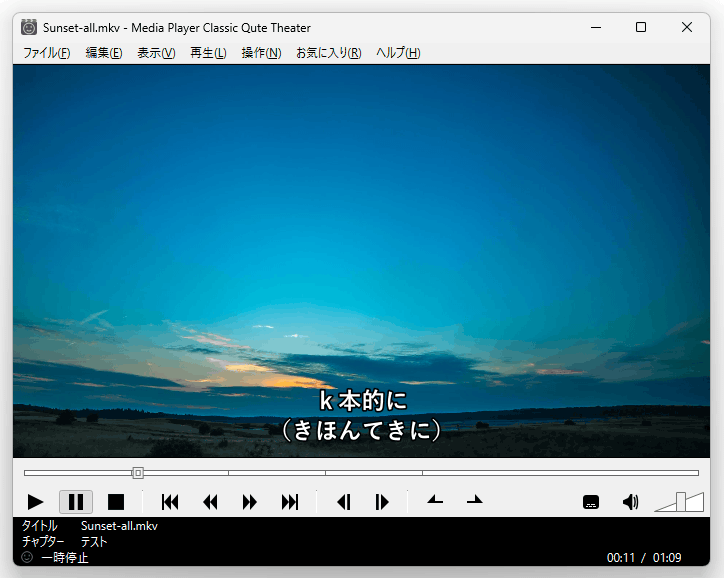Open the ヘルプ(H) menu

point(398,53)
